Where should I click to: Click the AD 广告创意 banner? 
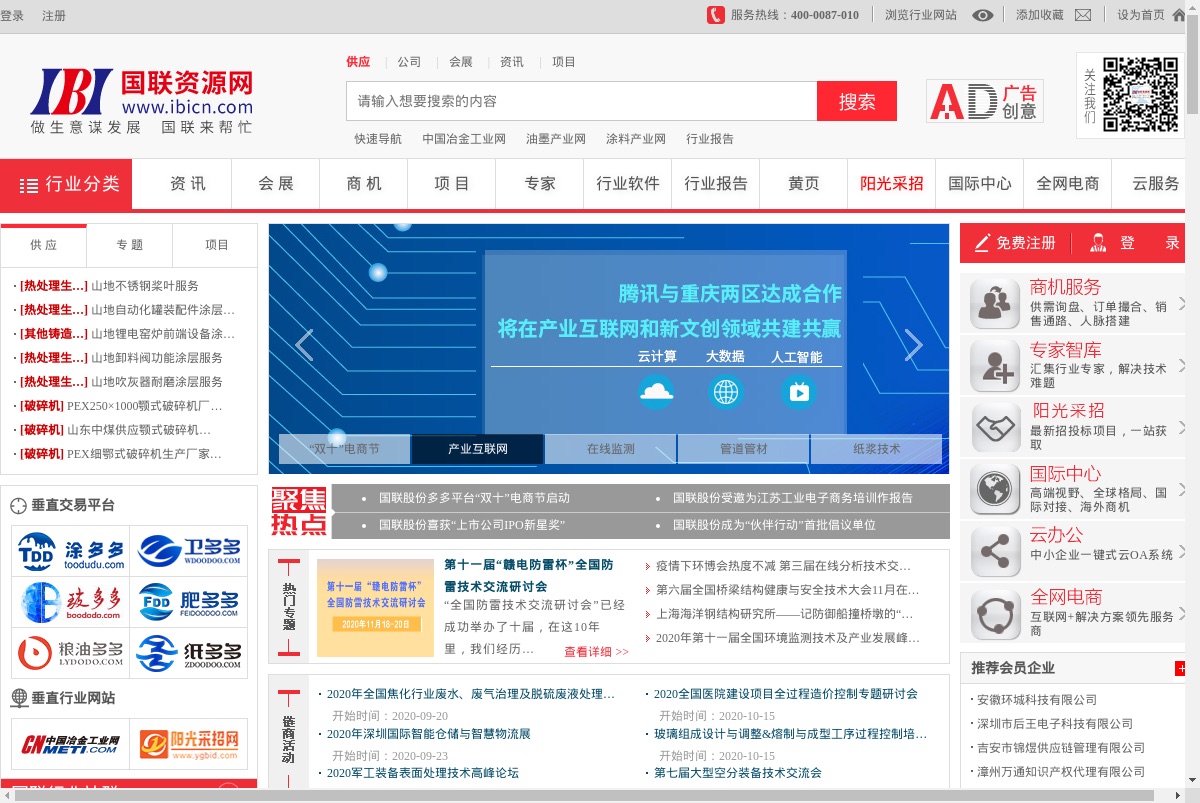(x=985, y=101)
